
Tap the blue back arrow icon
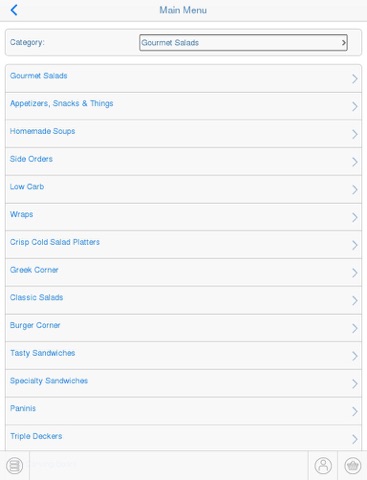tap(14, 10)
